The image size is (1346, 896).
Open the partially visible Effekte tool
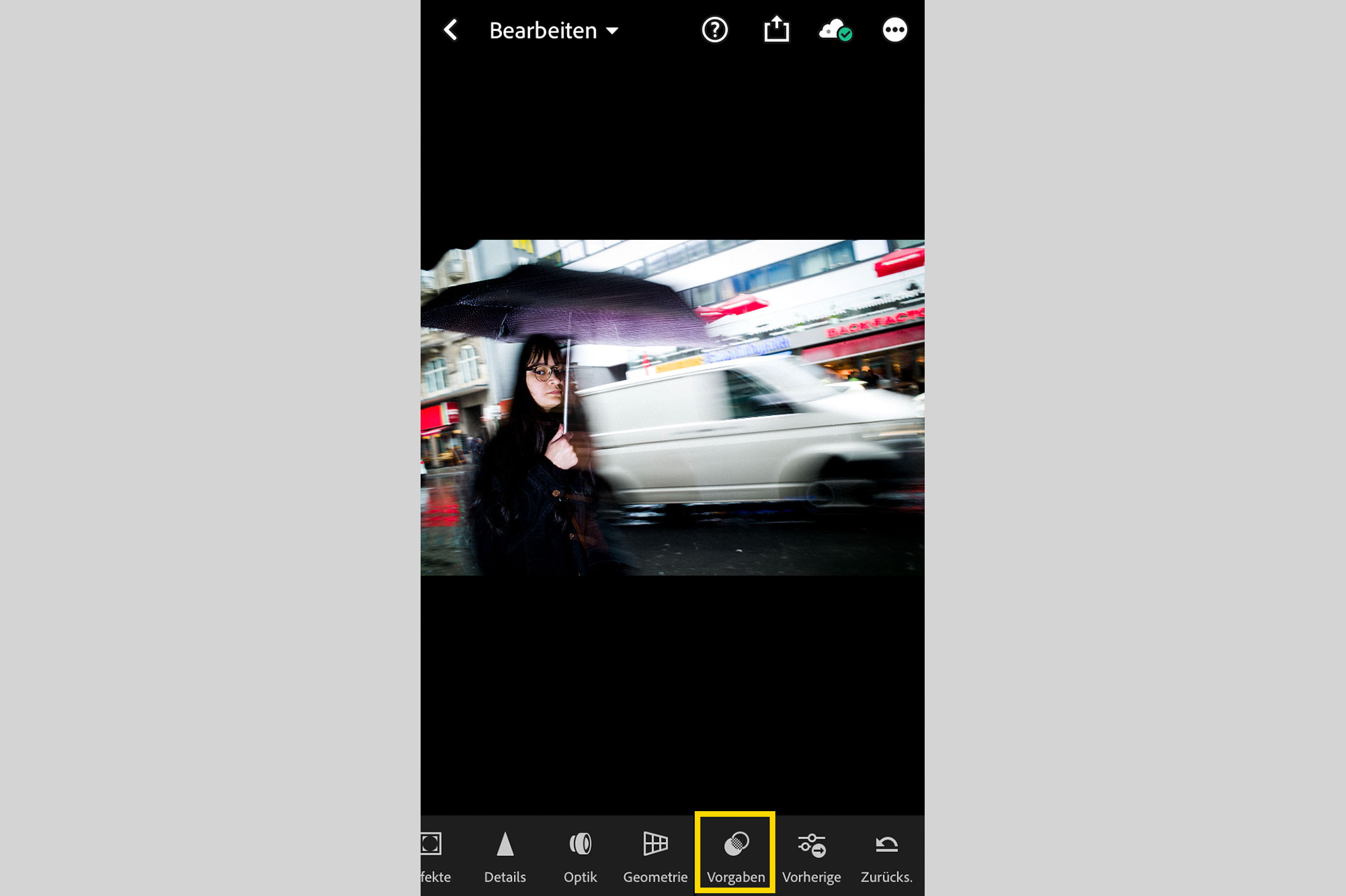(x=432, y=844)
